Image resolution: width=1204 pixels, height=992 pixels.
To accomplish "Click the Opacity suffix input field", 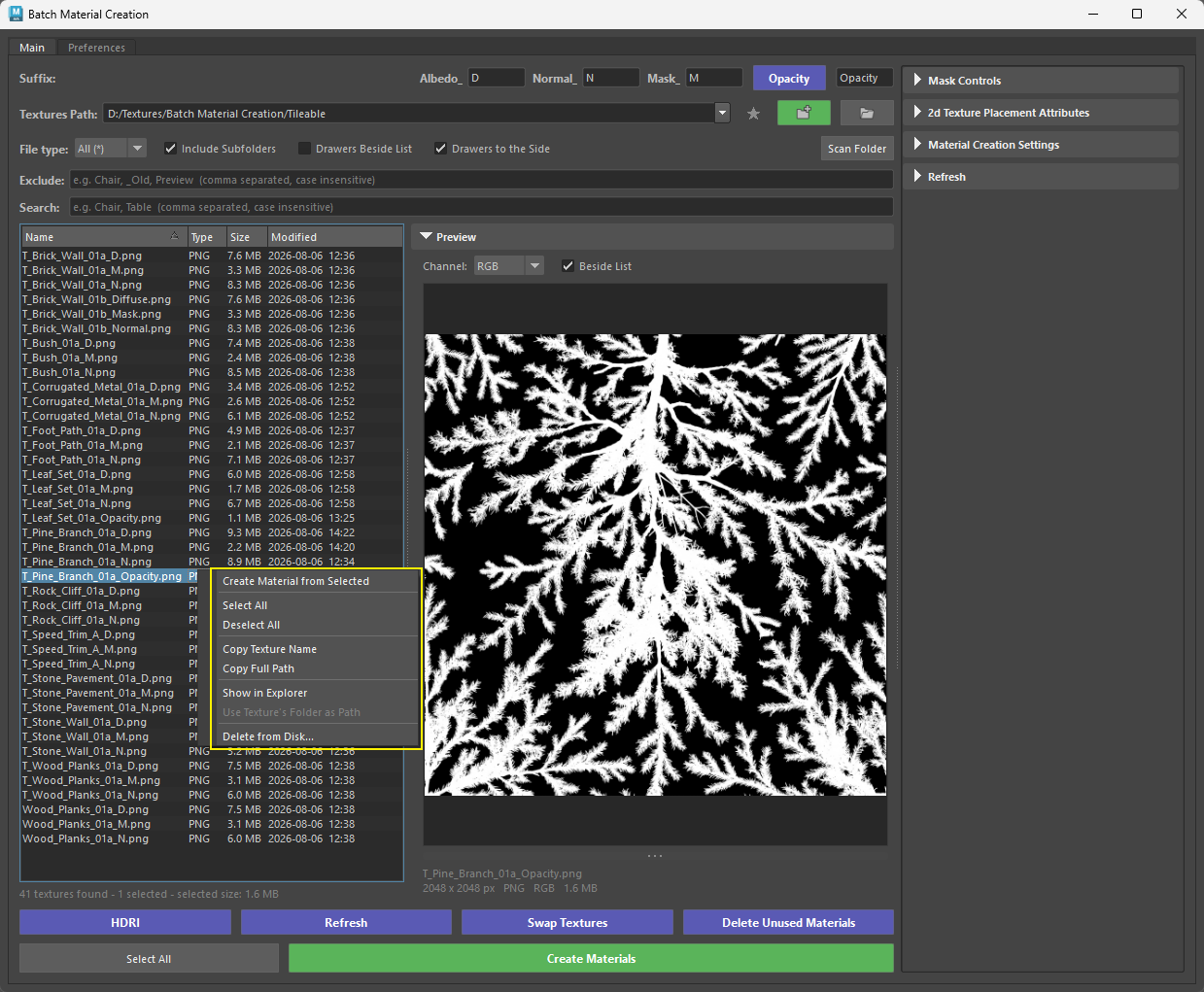I will tap(865, 78).
